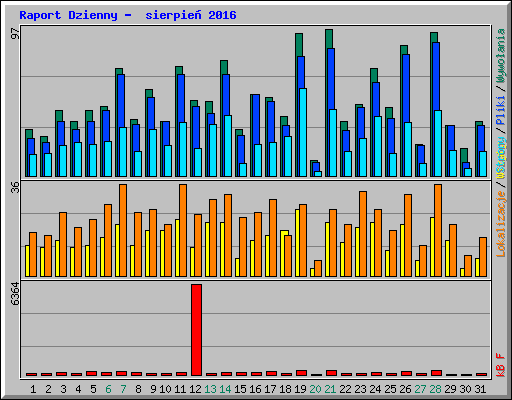Click the tall red KB bar for day 12

(196, 330)
